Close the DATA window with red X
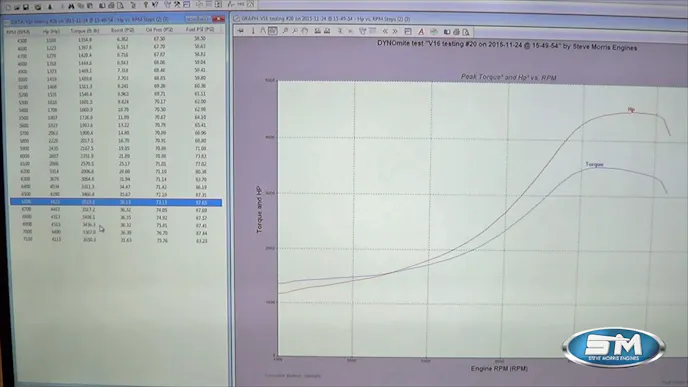Viewport: 688px width, 387px height. (218, 19)
